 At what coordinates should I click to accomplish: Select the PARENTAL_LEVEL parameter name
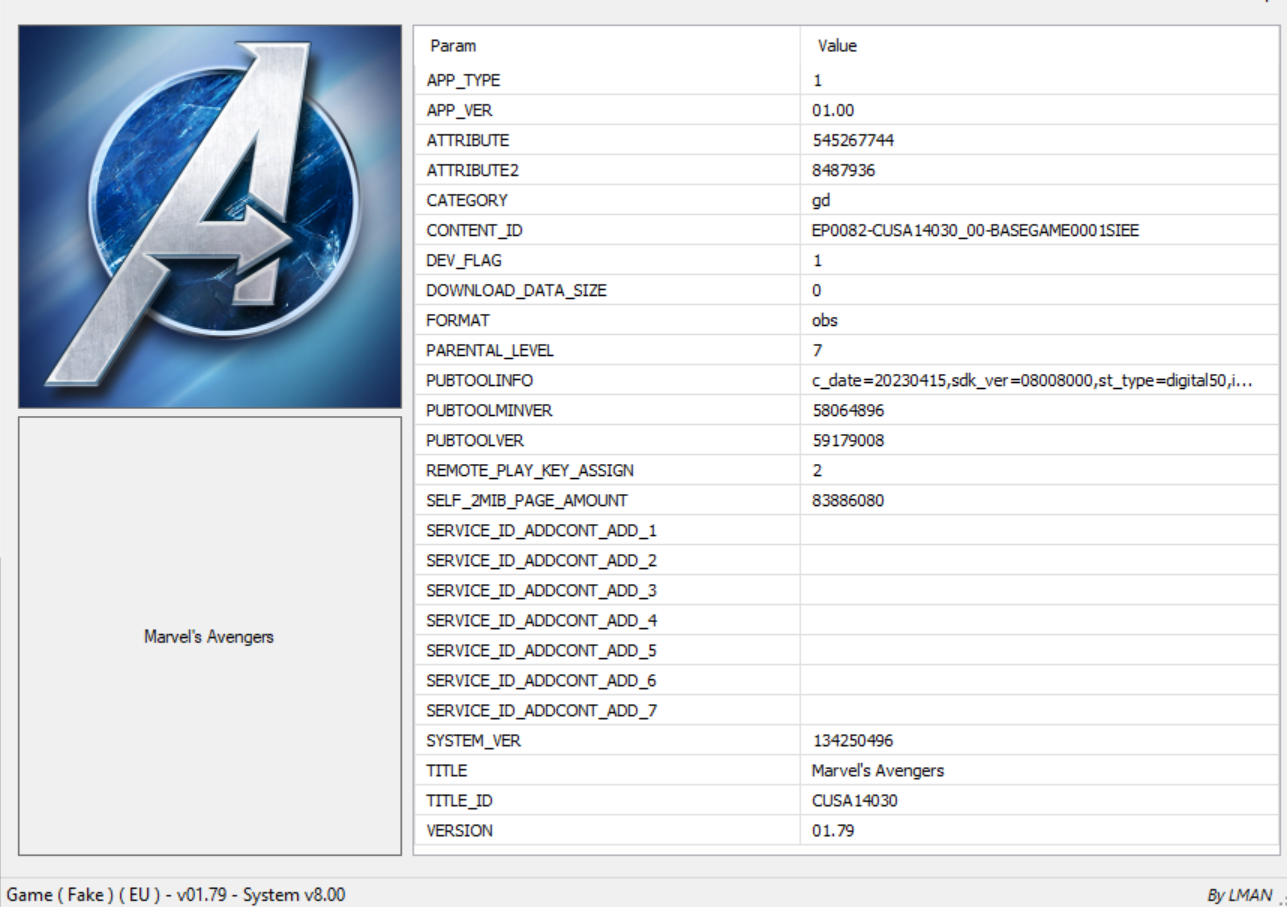point(489,351)
